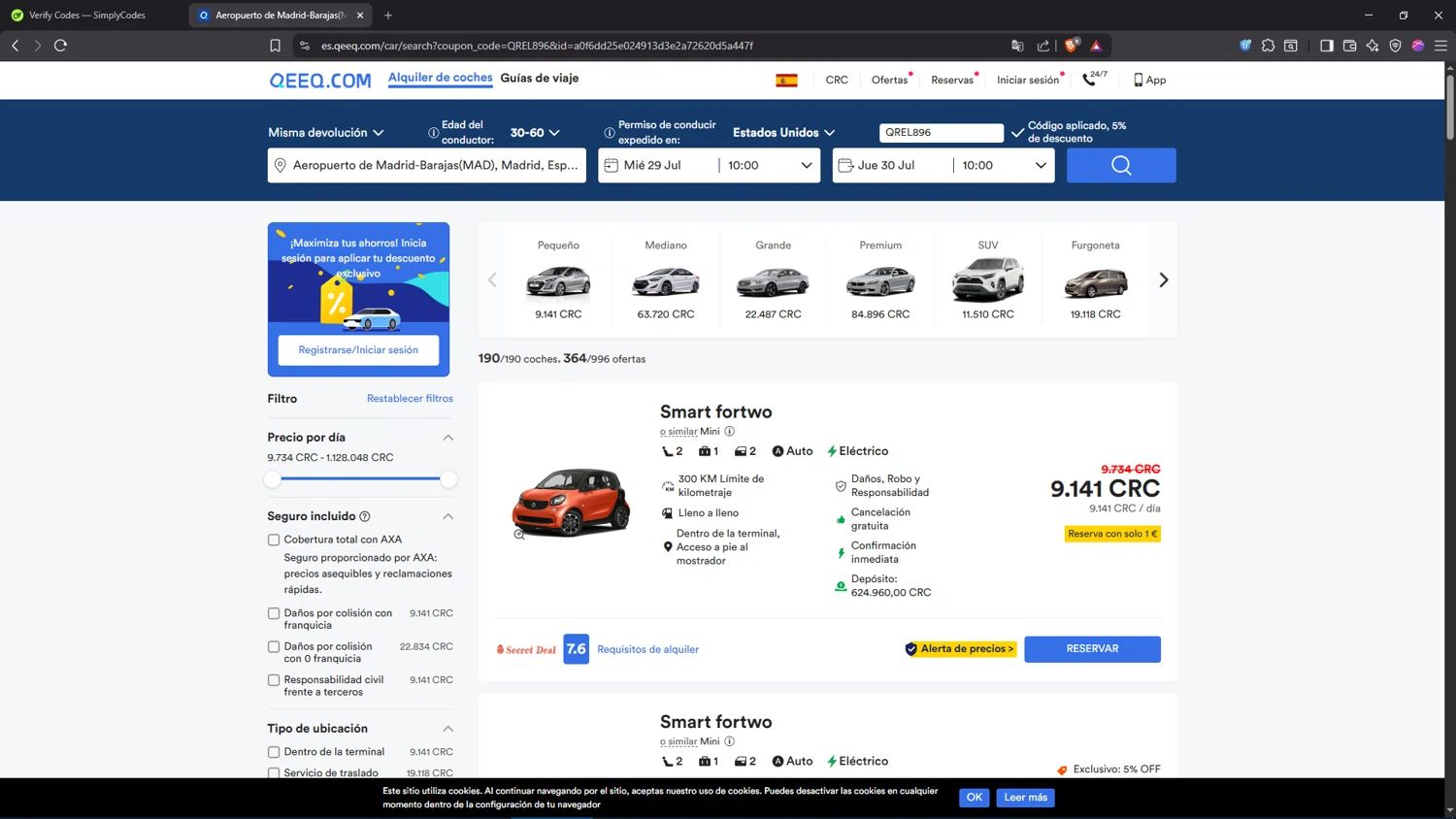Check Servicio de traslado filter

[x=274, y=773]
